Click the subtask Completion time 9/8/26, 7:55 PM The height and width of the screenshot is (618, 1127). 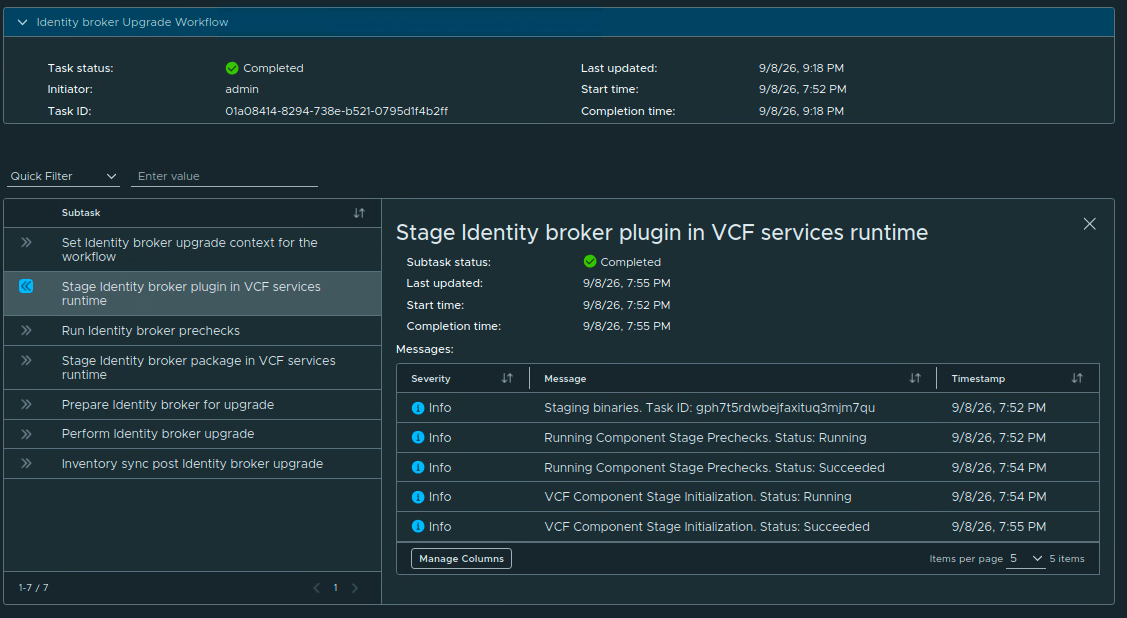pos(627,326)
